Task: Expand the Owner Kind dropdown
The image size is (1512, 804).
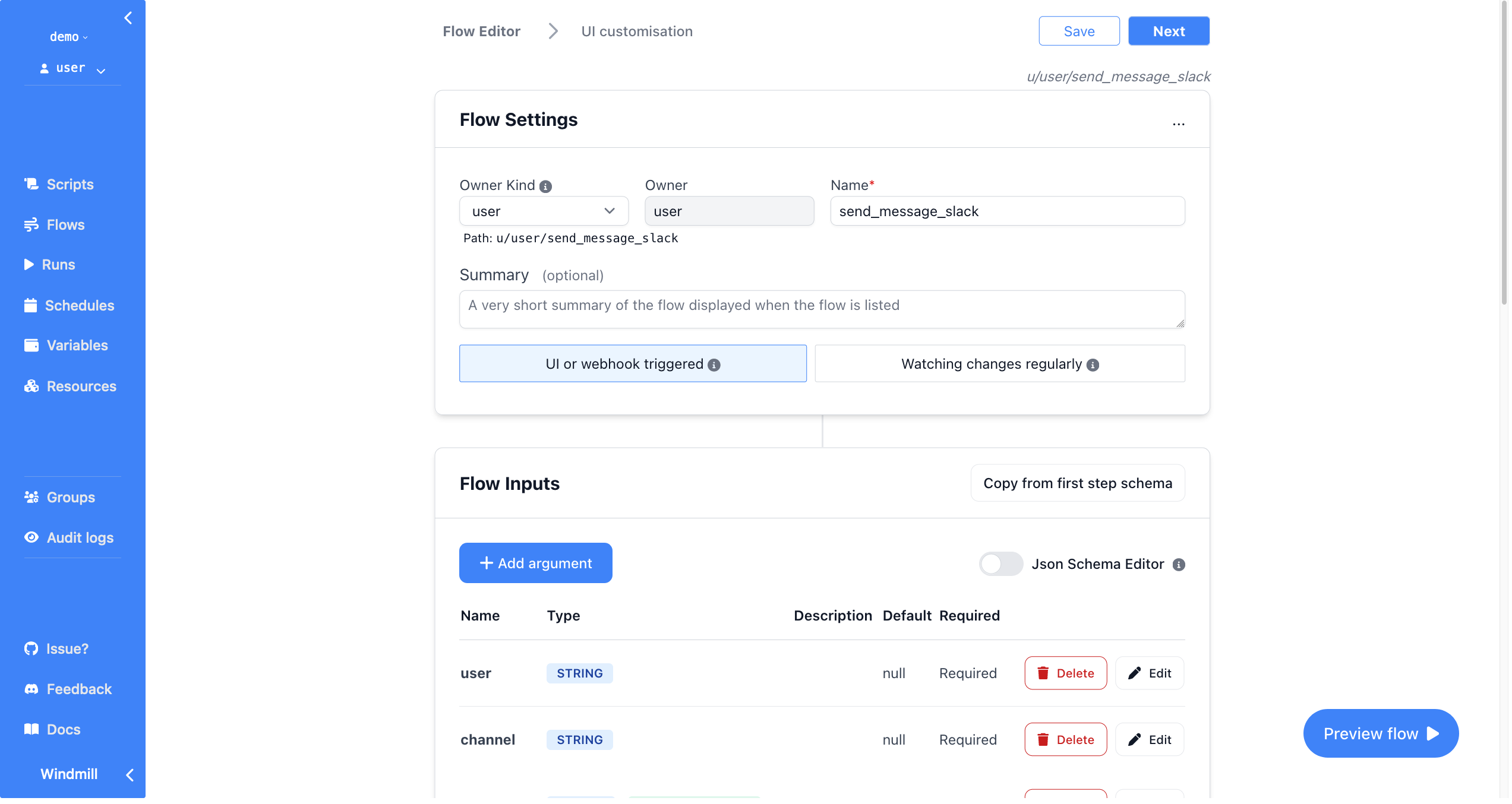Action: coord(543,211)
